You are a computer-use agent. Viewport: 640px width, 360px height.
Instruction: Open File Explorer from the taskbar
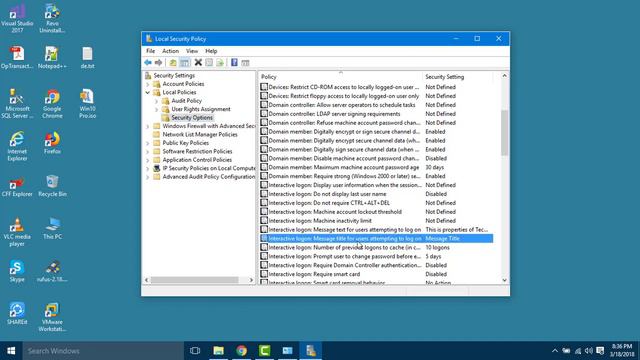click(218, 351)
